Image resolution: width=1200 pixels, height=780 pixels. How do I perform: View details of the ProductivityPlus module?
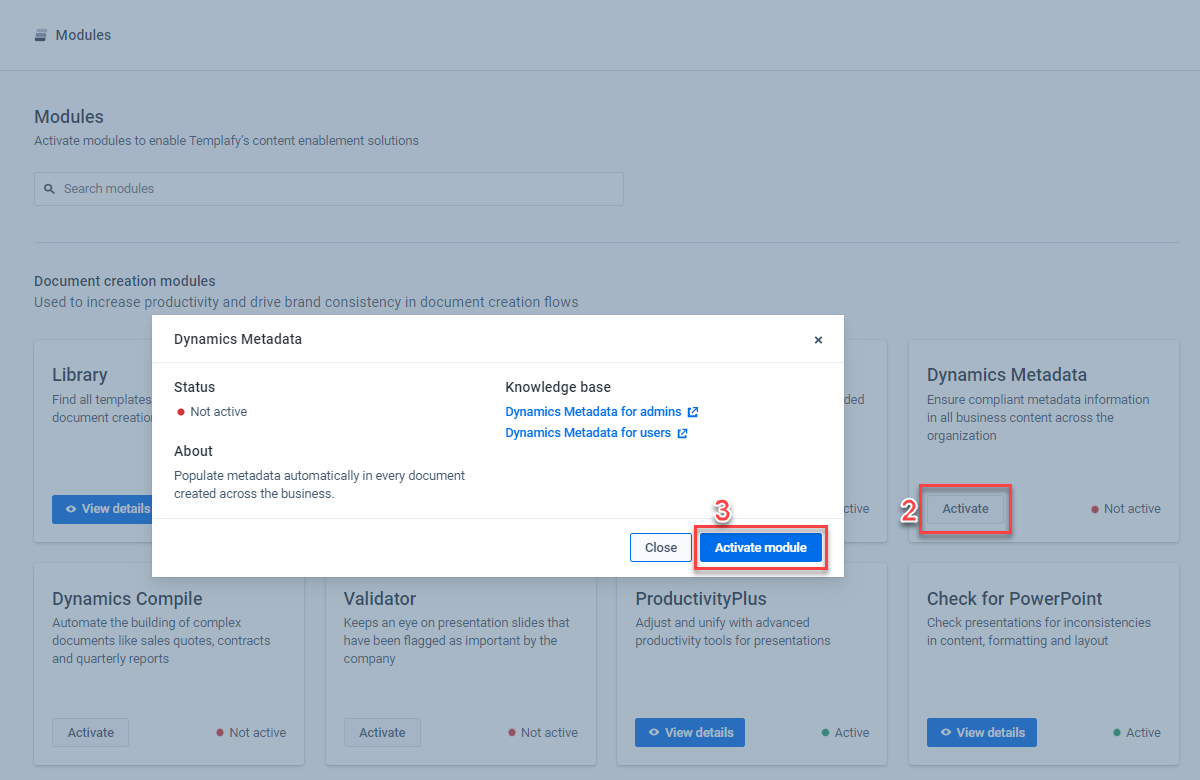(x=689, y=732)
